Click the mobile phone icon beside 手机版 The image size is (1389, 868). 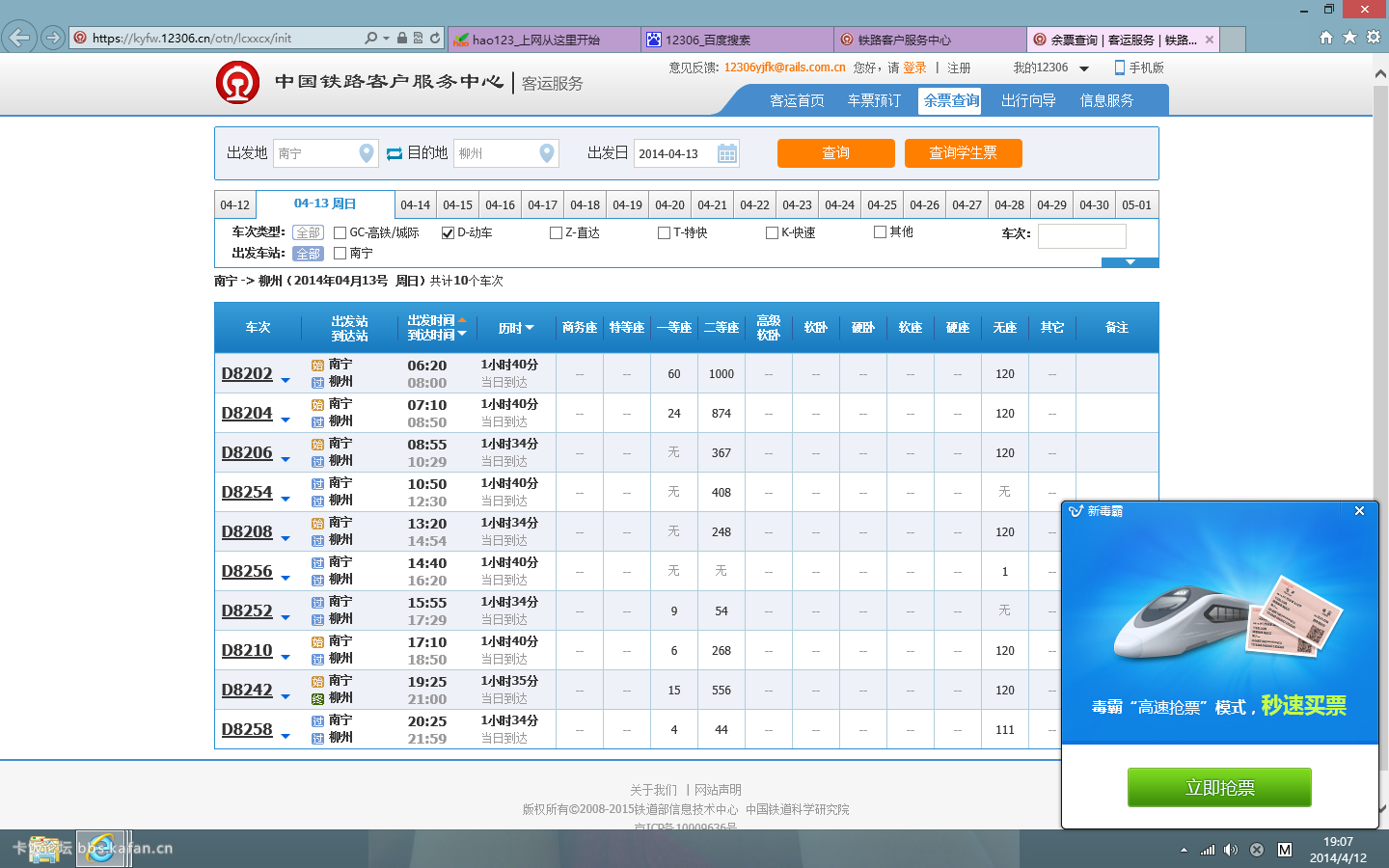[x=1120, y=68]
